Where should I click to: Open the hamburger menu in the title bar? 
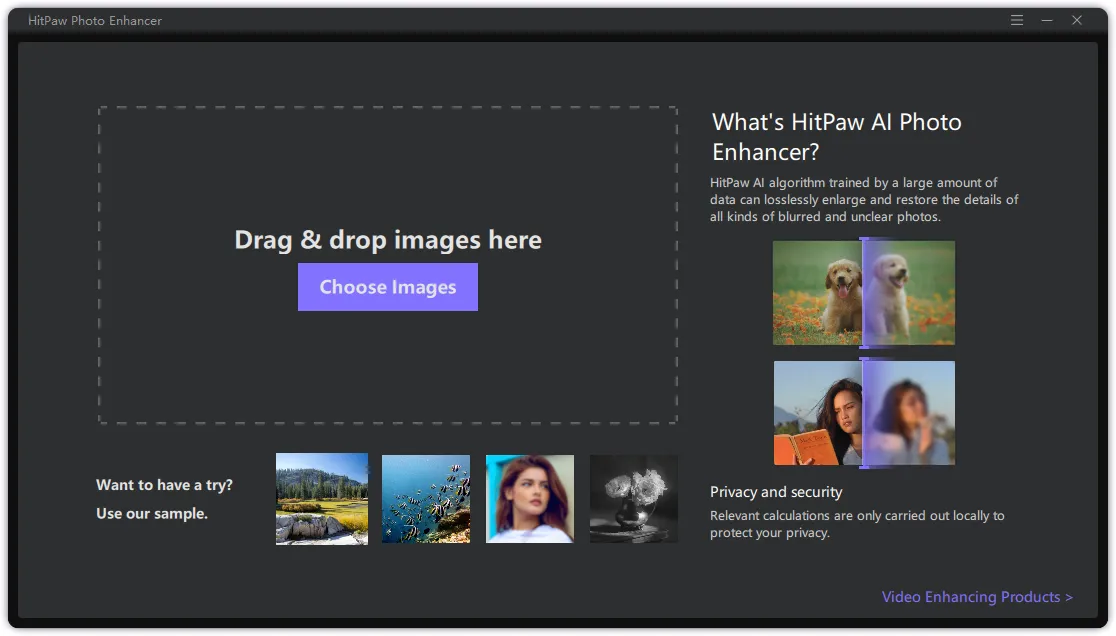pos(1016,21)
